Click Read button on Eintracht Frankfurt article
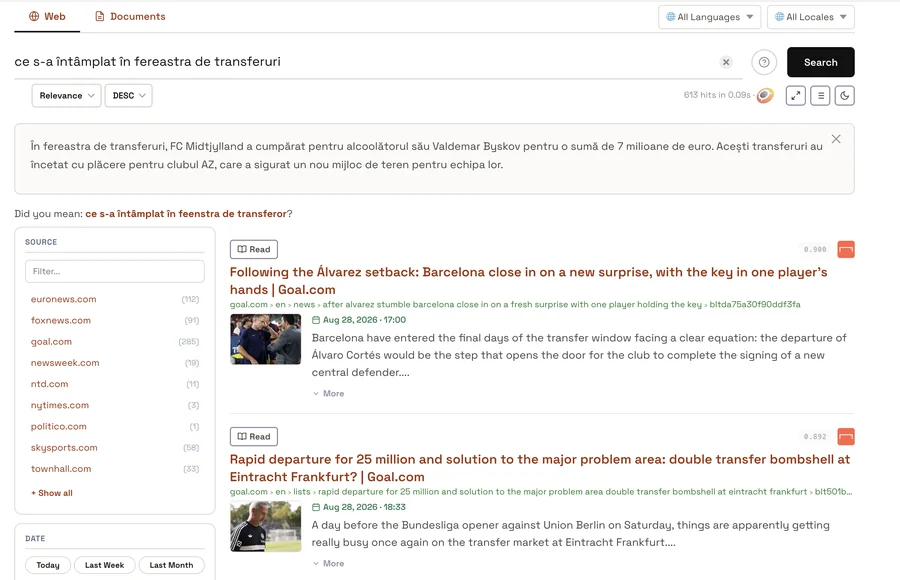This screenshot has height=580, width=900. [254, 436]
